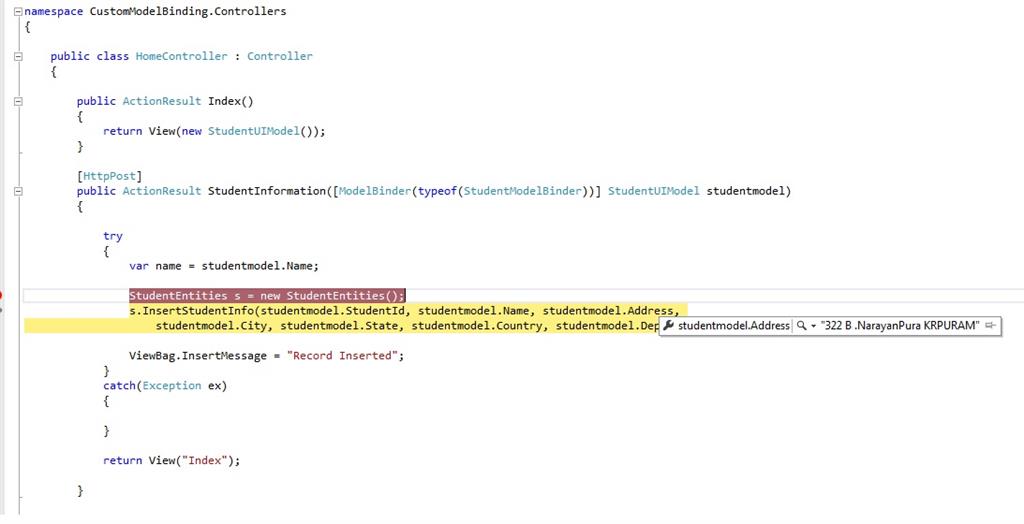
Task: Click the Exception type in catch clause
Action: (172, 385)
